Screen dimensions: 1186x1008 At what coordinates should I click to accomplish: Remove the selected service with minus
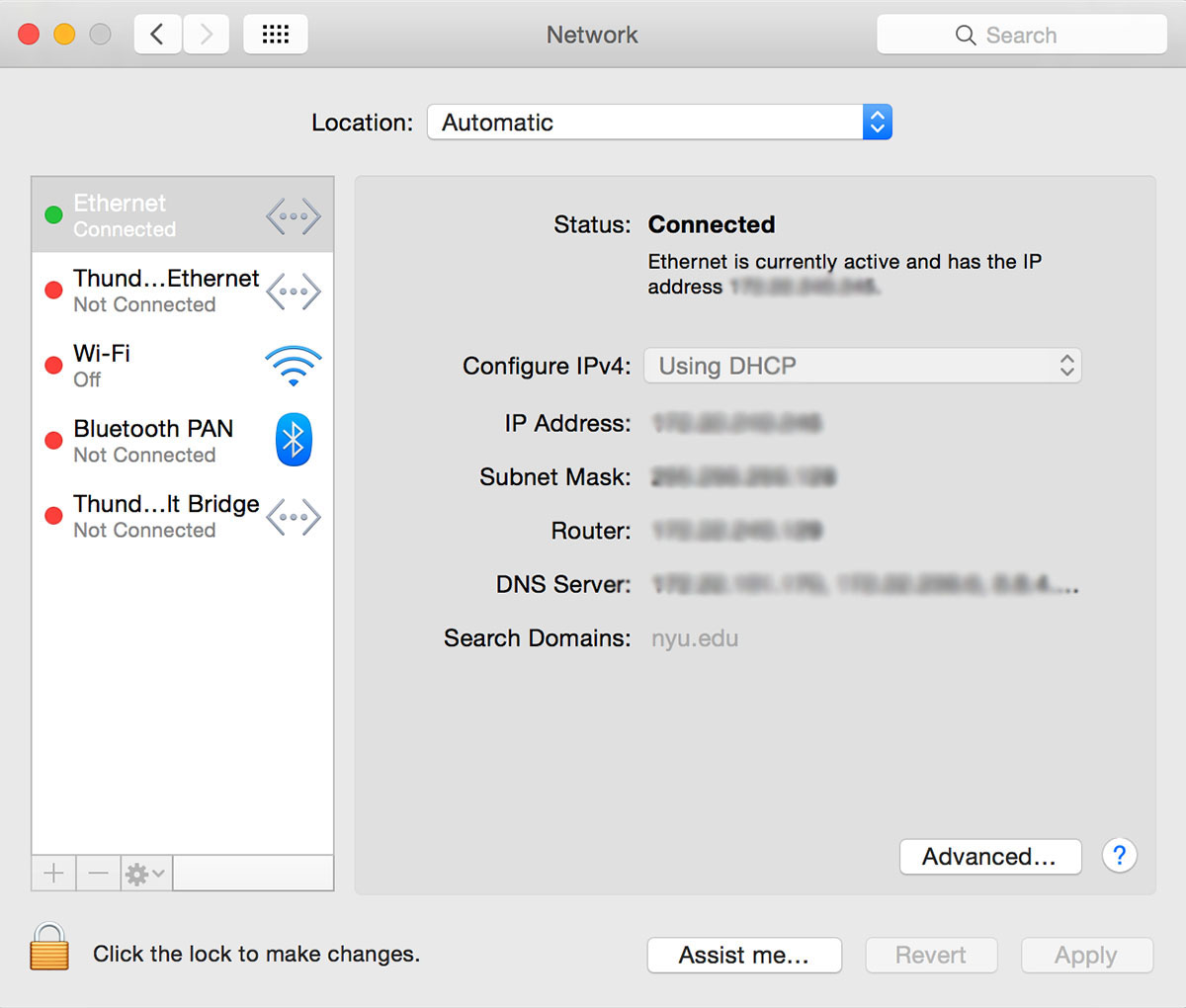click(98, 874)
